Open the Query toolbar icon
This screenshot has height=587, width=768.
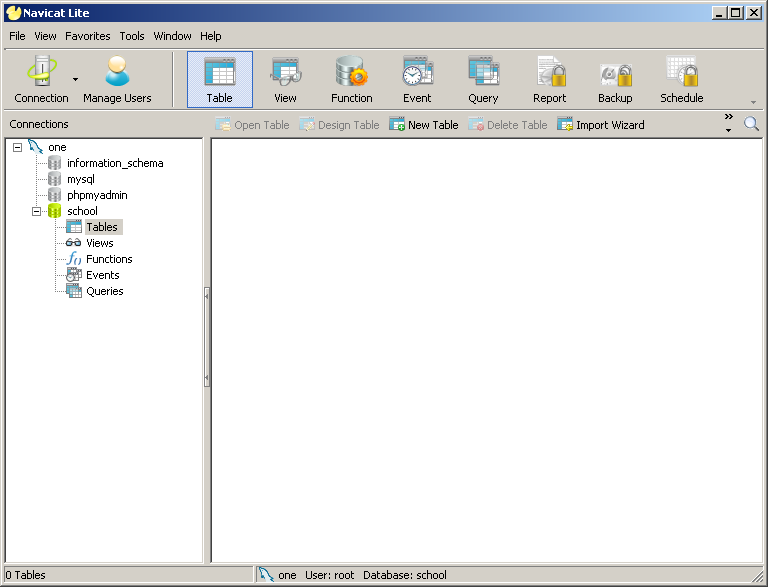point(483,79)
